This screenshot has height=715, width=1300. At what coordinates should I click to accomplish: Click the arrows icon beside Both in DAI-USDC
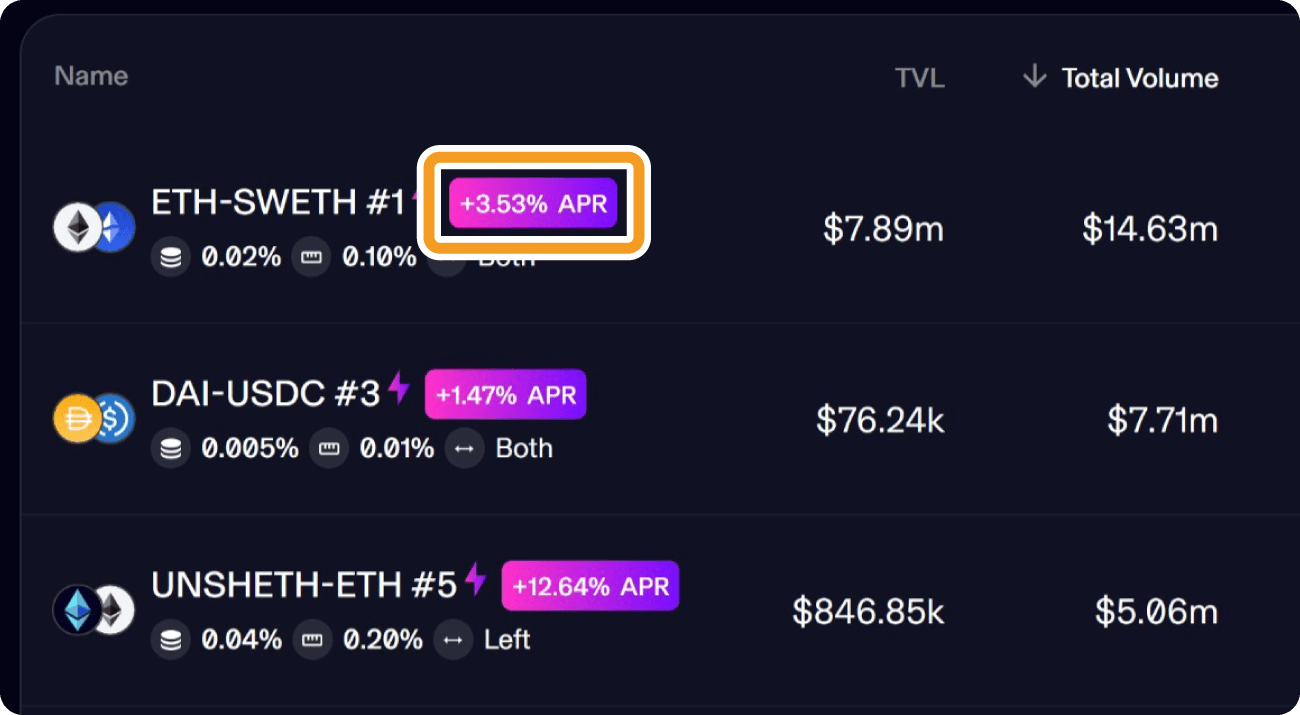point(464,449)
